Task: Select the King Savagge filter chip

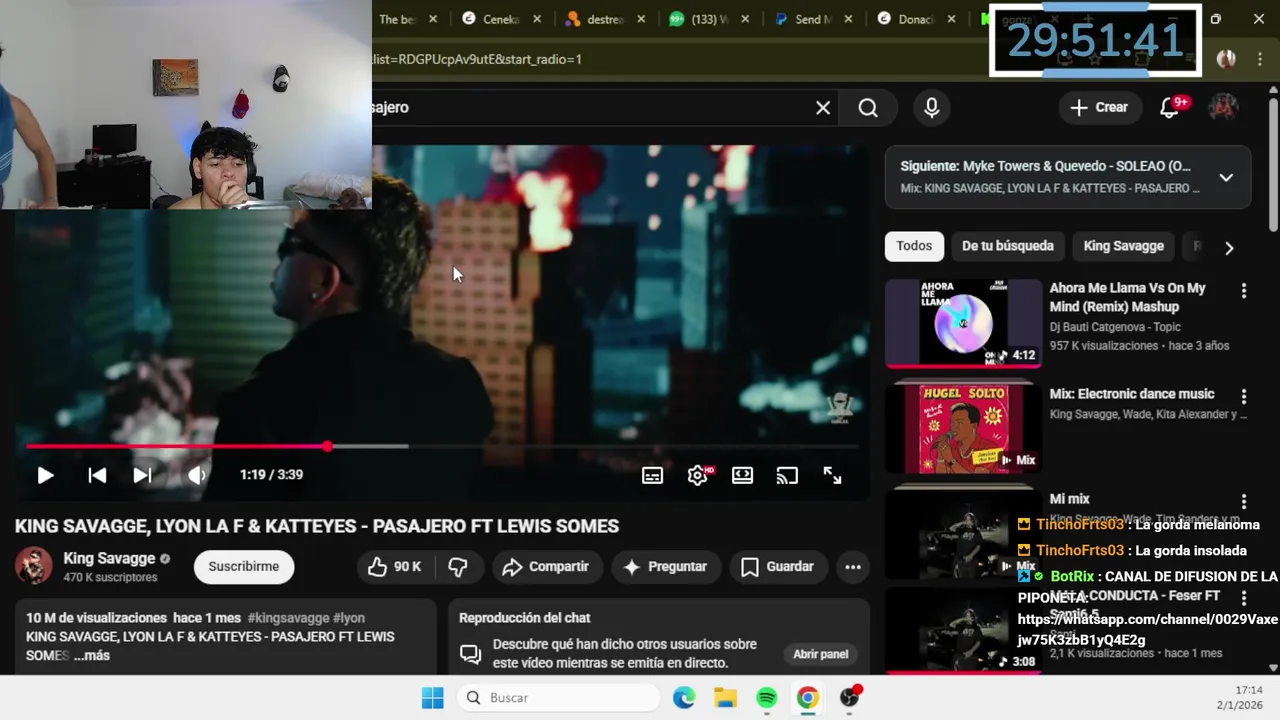Action: (1123, 246)
